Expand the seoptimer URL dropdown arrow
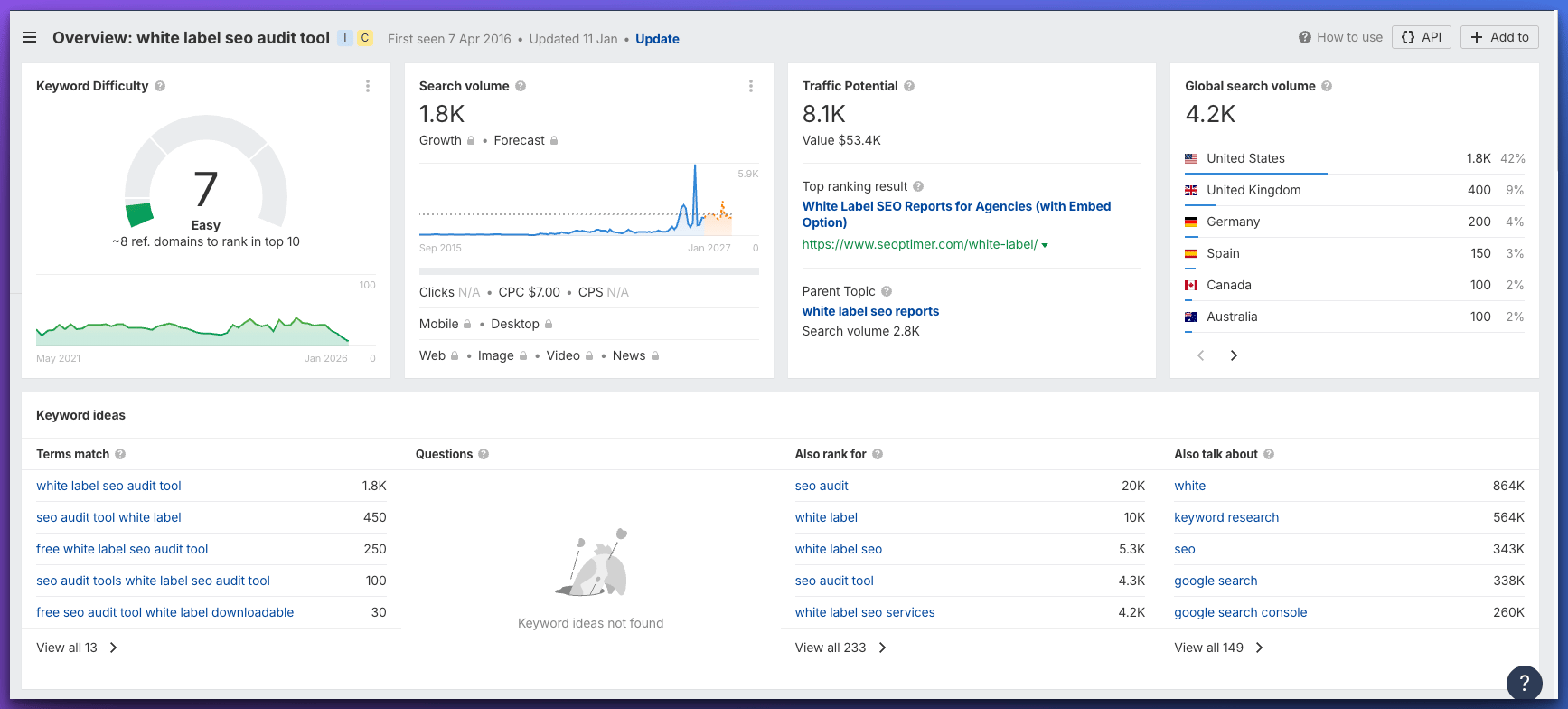Viewport: 1568px width, 709px height. point(1045,245)
